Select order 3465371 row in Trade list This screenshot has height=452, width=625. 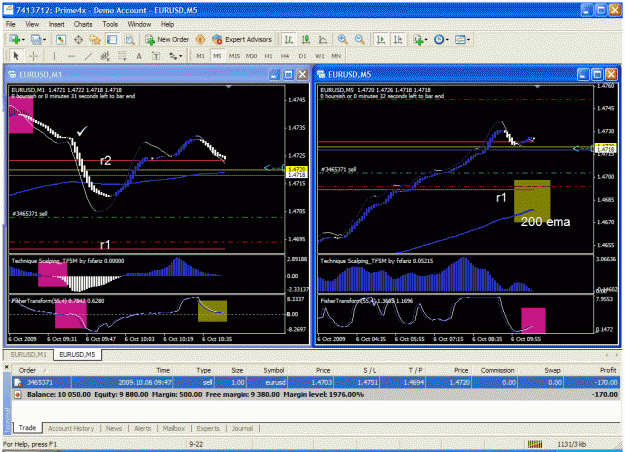pos(316,383)
